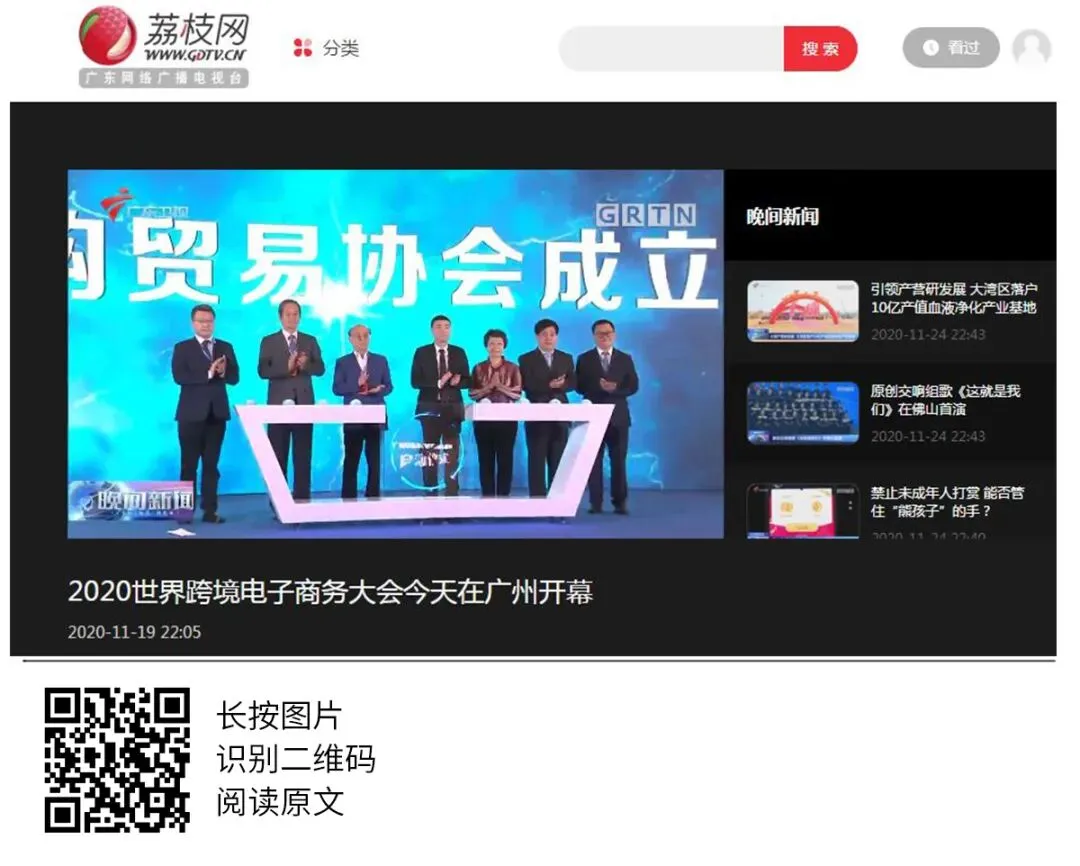This screenshot has width=1080, height=866.
Task: Open the user avatar profile icon
Action: coord(1031,48)
